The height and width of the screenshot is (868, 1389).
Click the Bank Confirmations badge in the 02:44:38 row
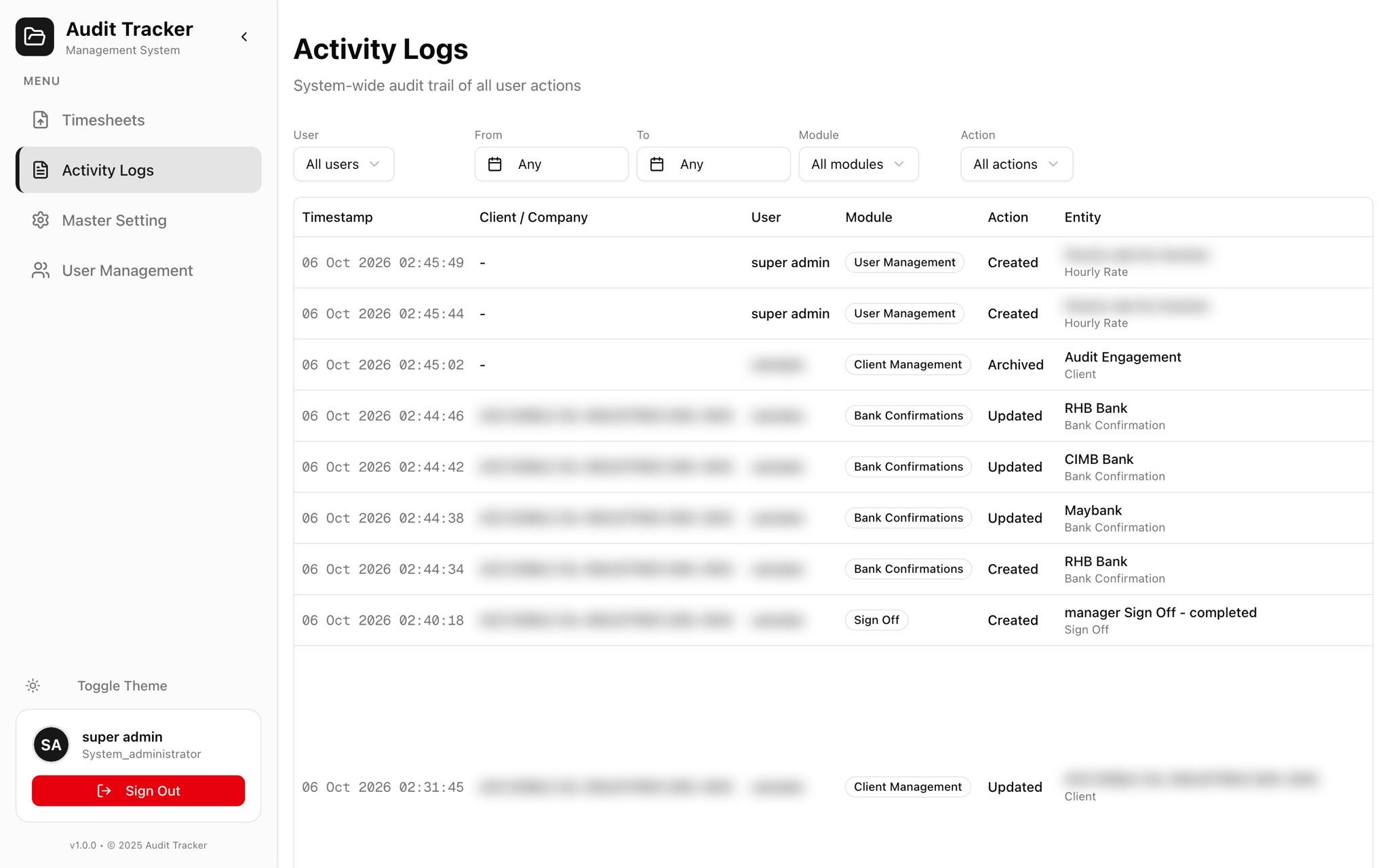point(908,518)
